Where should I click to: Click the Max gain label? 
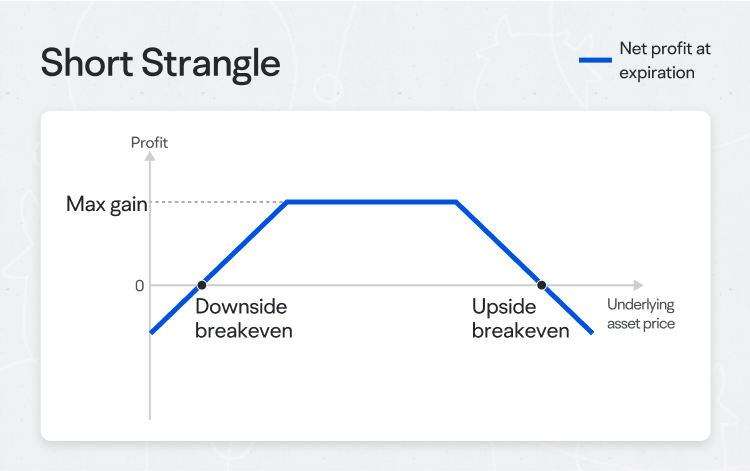pos(107,204)
